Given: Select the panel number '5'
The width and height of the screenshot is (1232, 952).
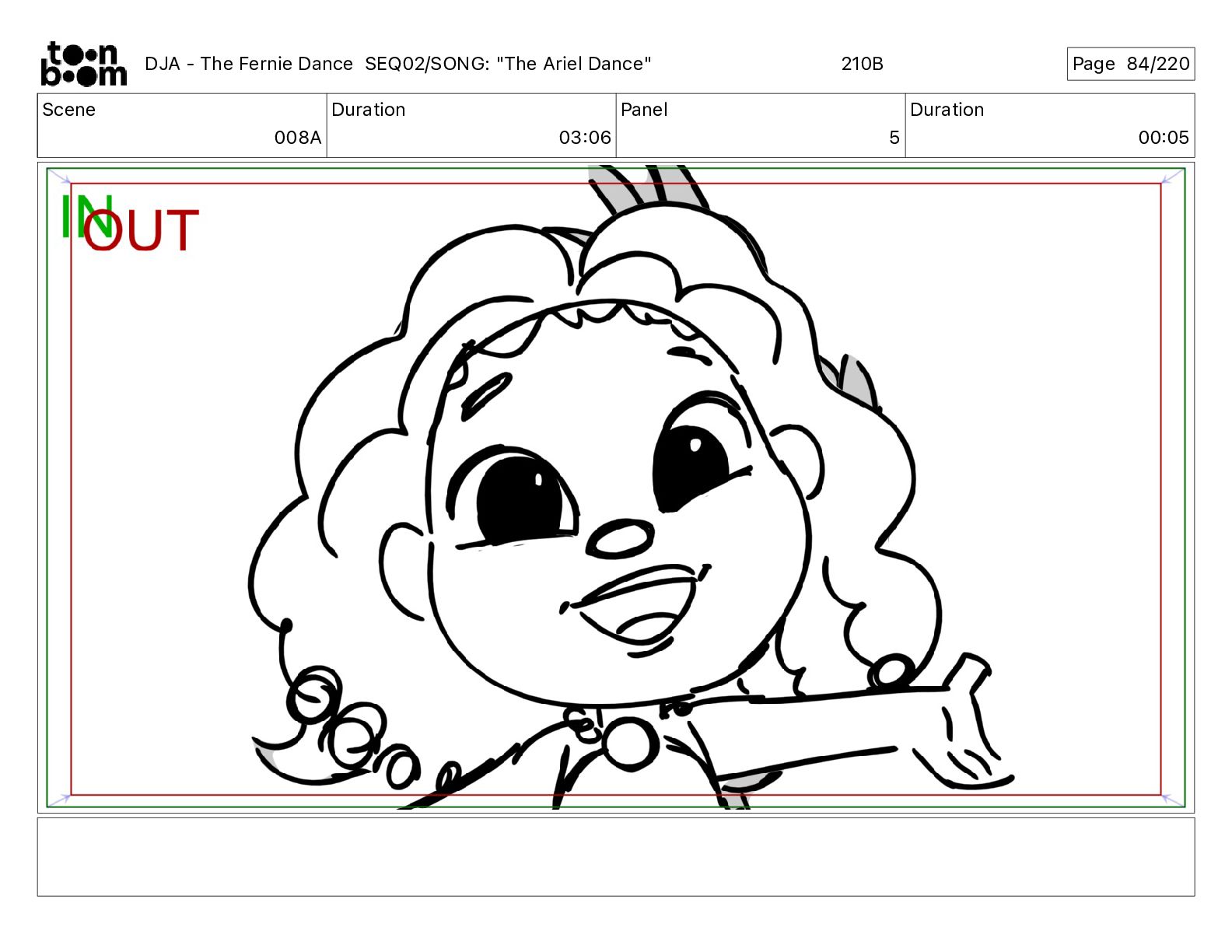Looking at the screenshot, I should [894, 138].
